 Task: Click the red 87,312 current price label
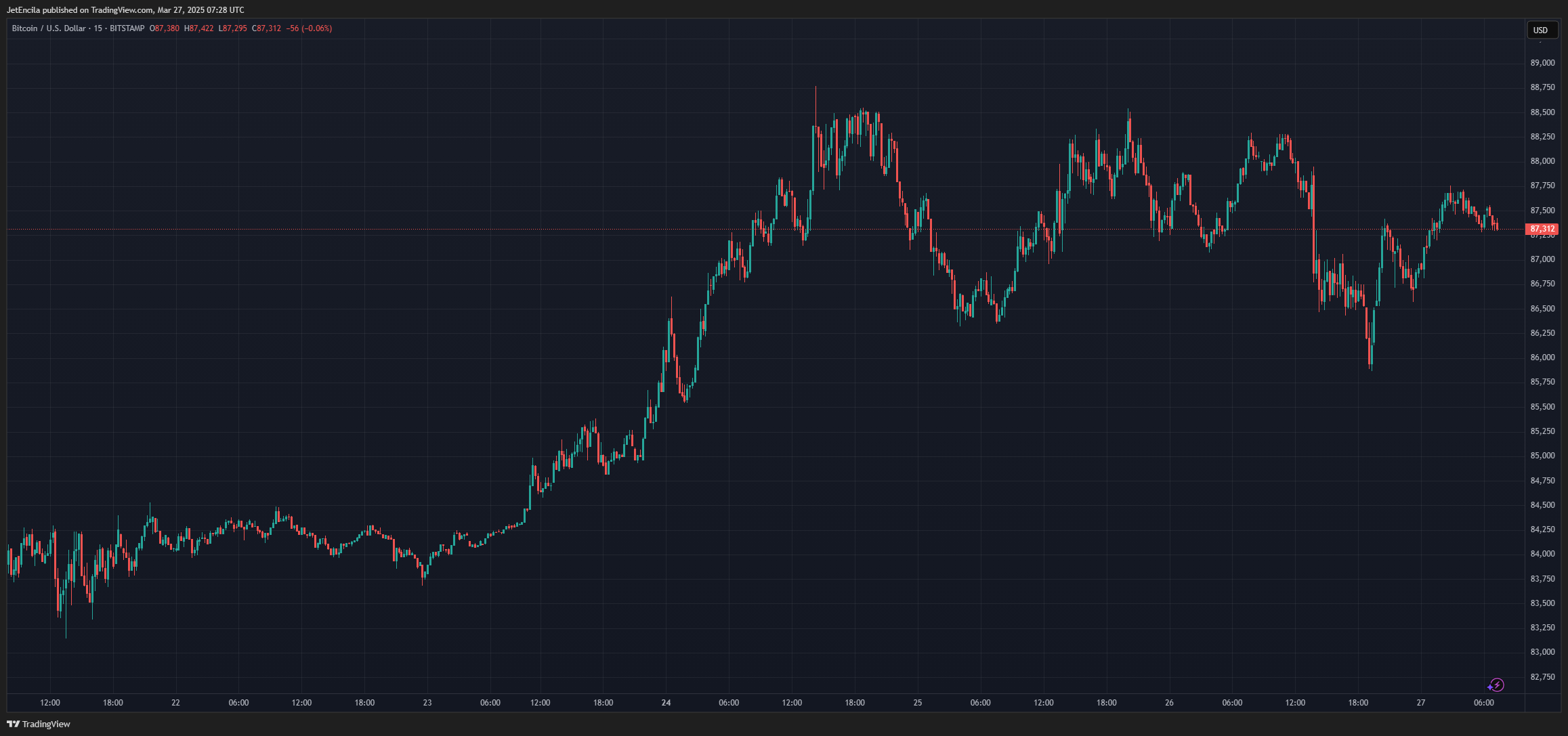click(x=1542, y=229)
